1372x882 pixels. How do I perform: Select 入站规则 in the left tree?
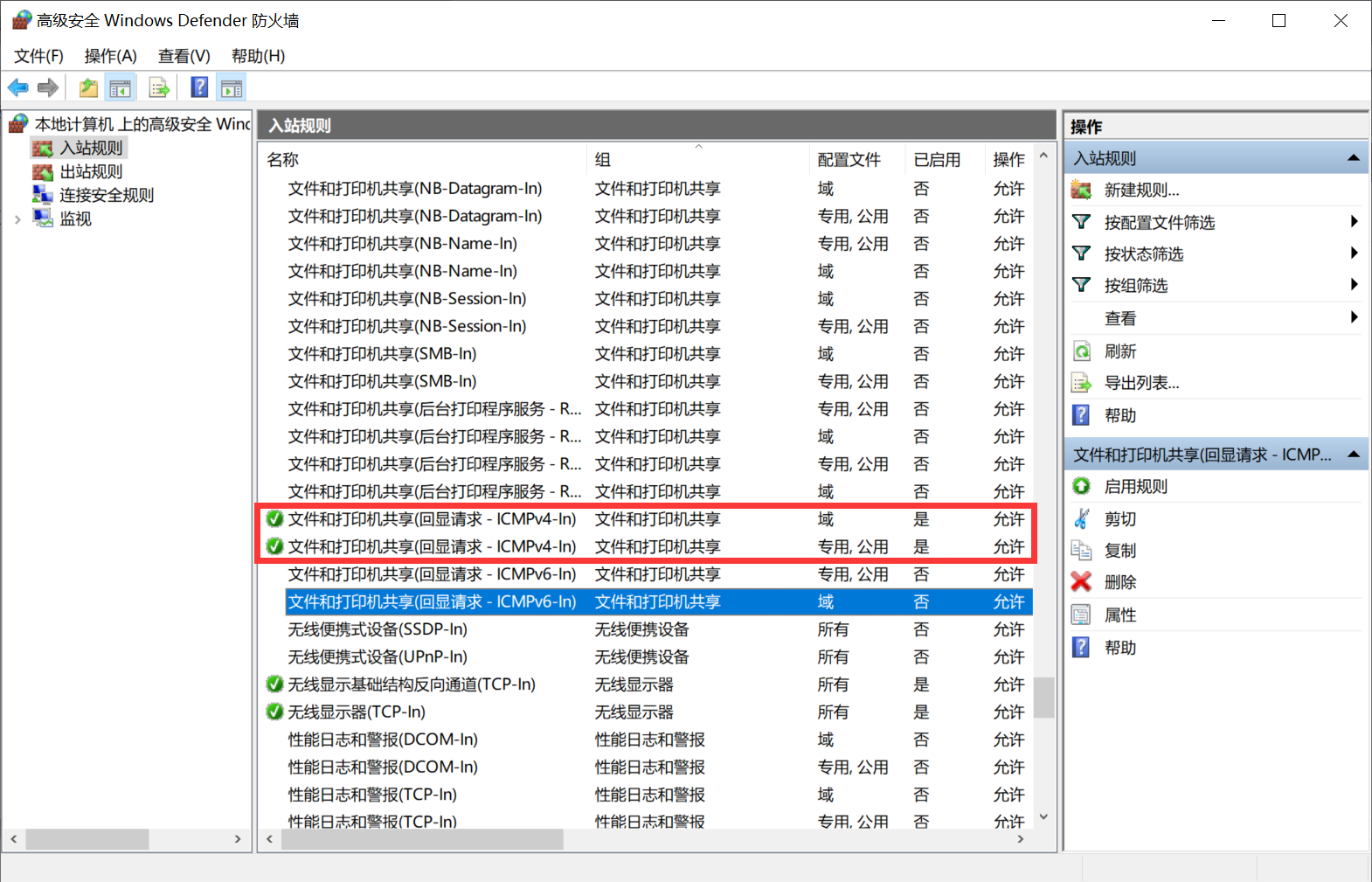[91, 148]
